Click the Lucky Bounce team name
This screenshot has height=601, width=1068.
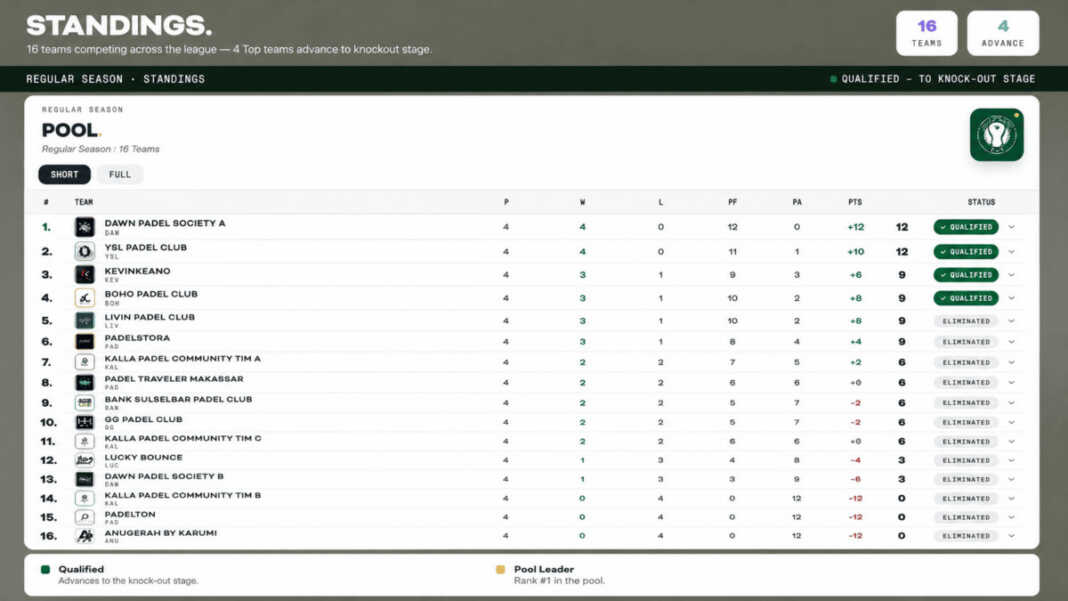click(144, 457)
